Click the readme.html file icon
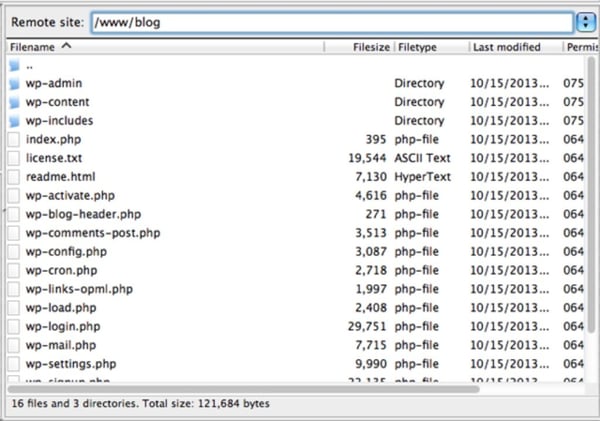 [14, 177]
